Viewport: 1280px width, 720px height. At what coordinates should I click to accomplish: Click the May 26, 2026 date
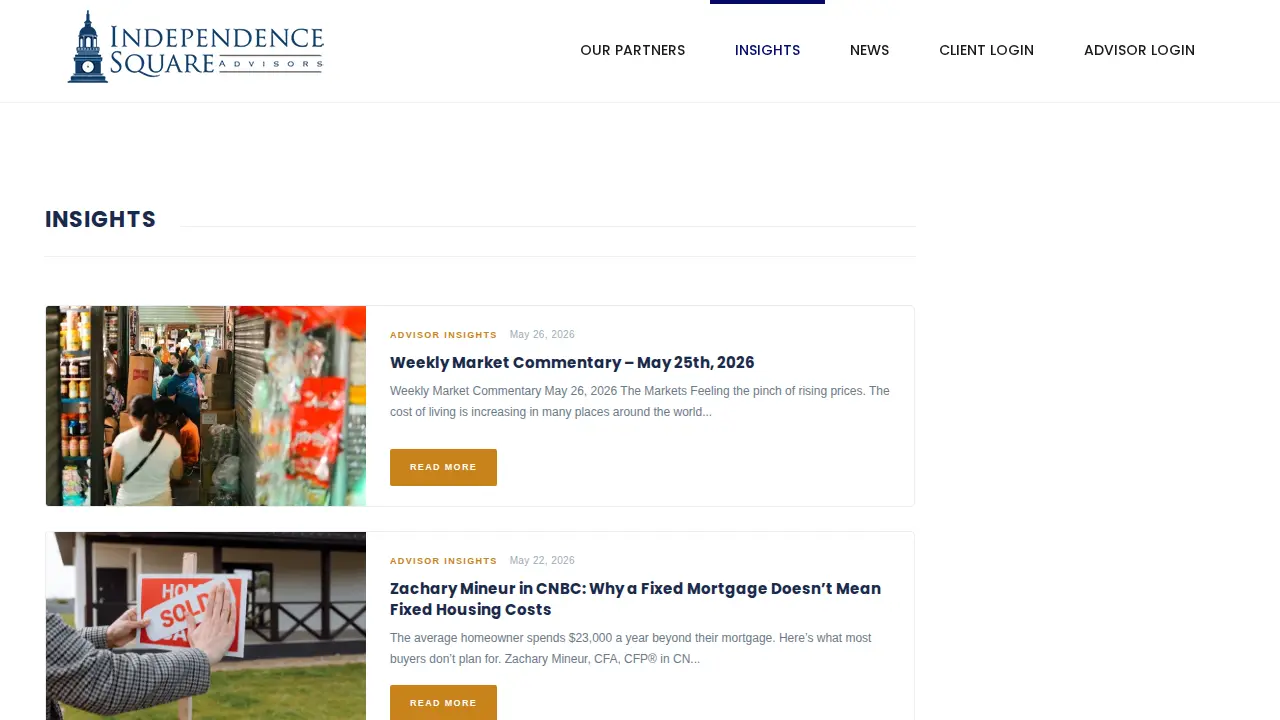(x=542, y=335)
